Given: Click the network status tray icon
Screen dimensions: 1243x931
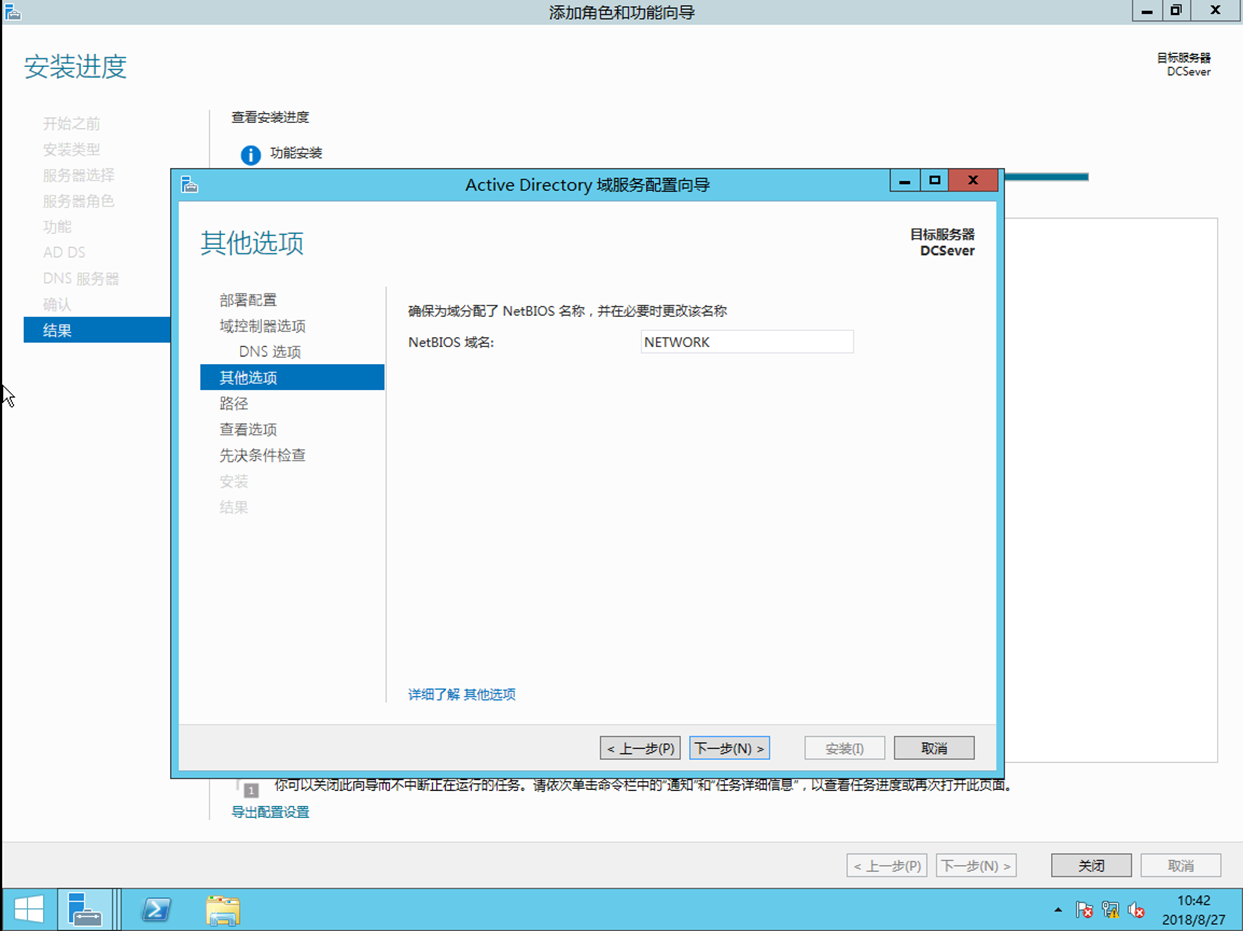Looking at the screenshot, I should (x=1110, y=910).
